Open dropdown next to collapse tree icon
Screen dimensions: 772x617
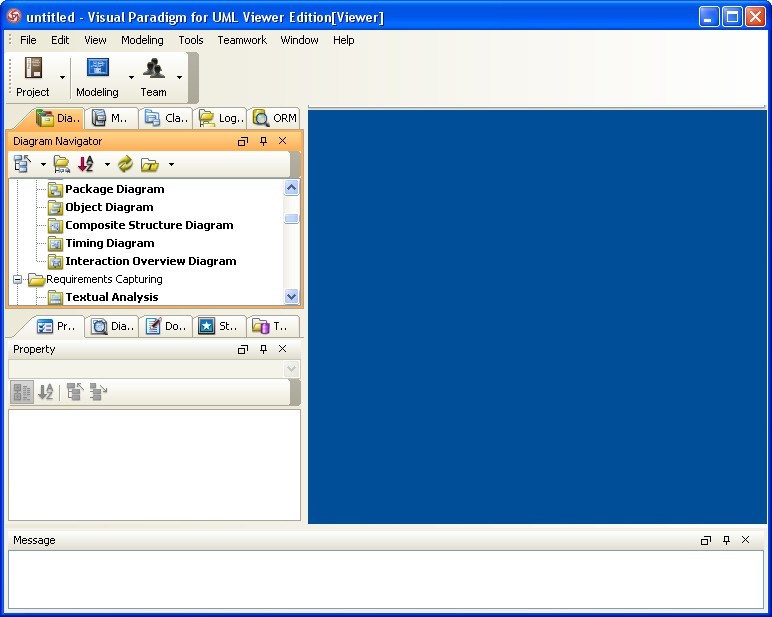[x=43, y=164]
